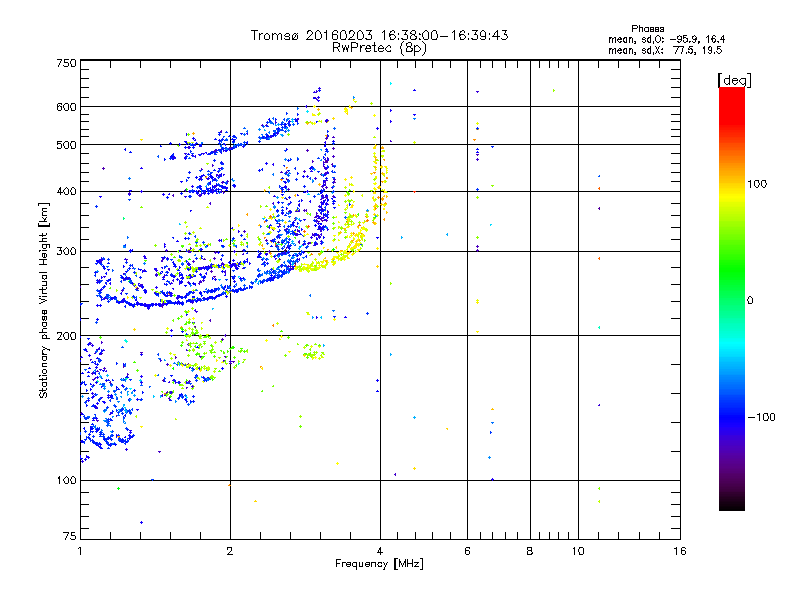Image resolution: width=800 pixels, height=600 pixels.
Task: Click the y-axis label "600"
Action: click(x=67, y=107)
